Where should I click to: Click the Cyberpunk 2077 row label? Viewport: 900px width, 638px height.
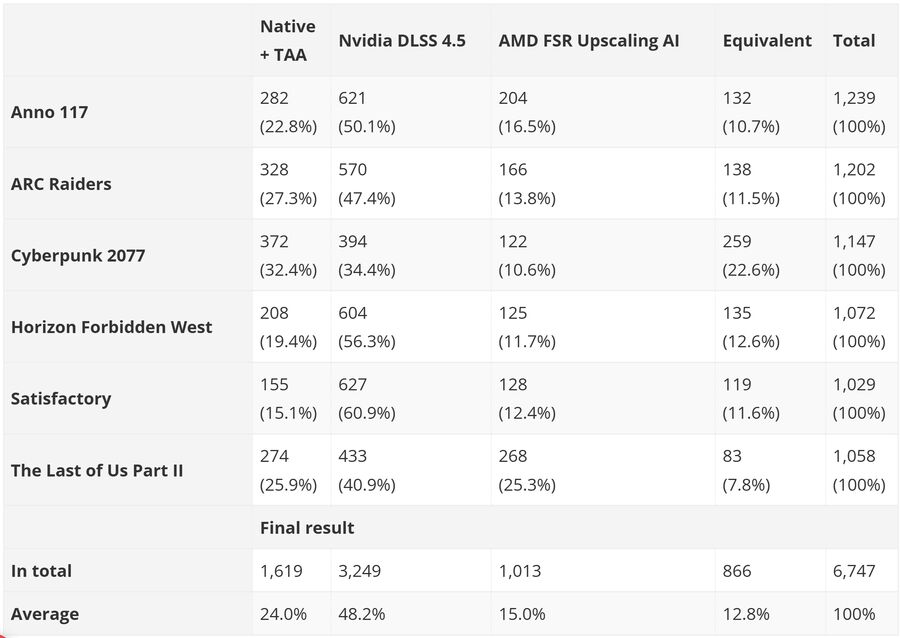click(x=78, y=255)
